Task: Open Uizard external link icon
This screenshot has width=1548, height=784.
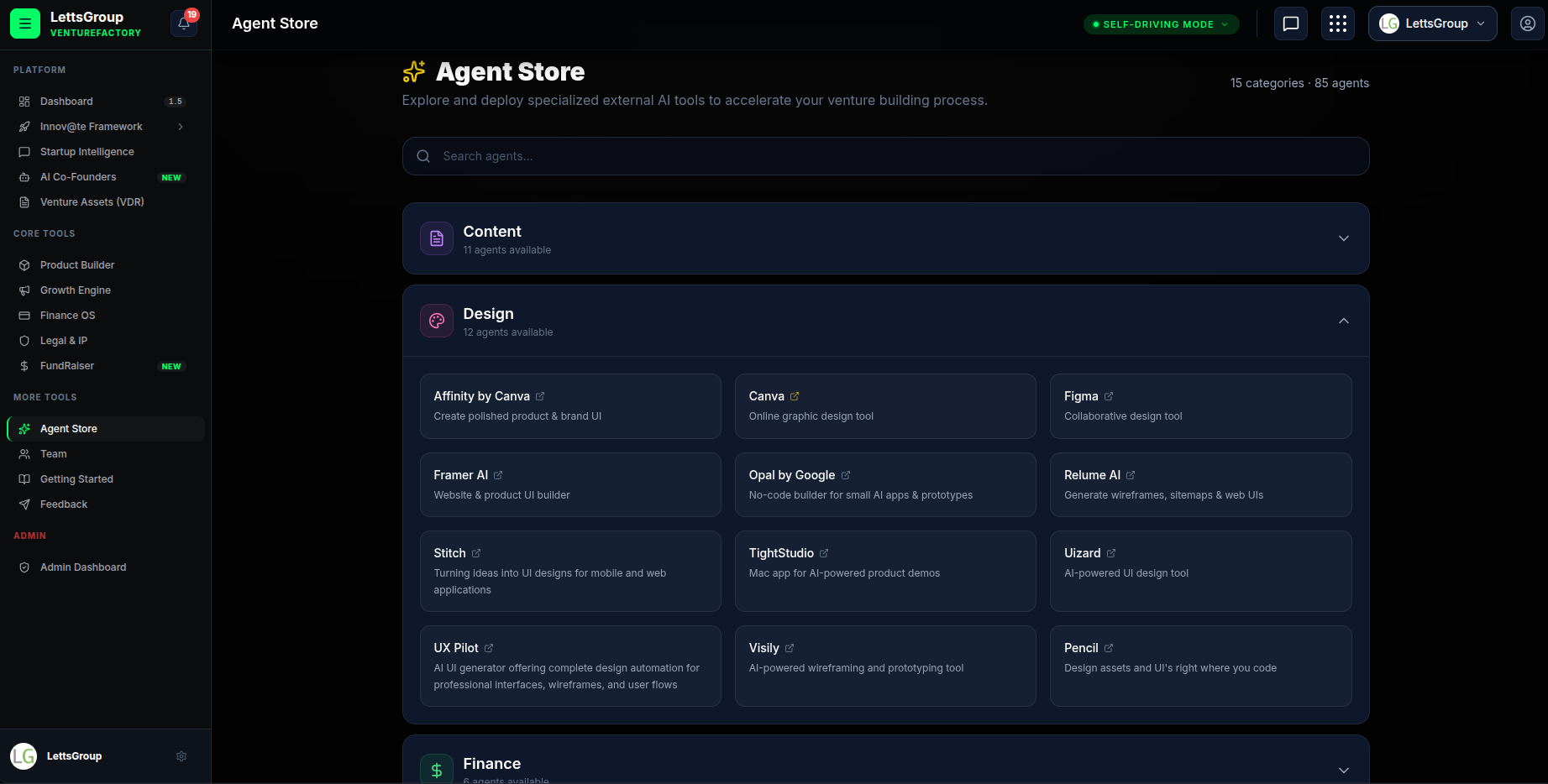Action: 1111,553
